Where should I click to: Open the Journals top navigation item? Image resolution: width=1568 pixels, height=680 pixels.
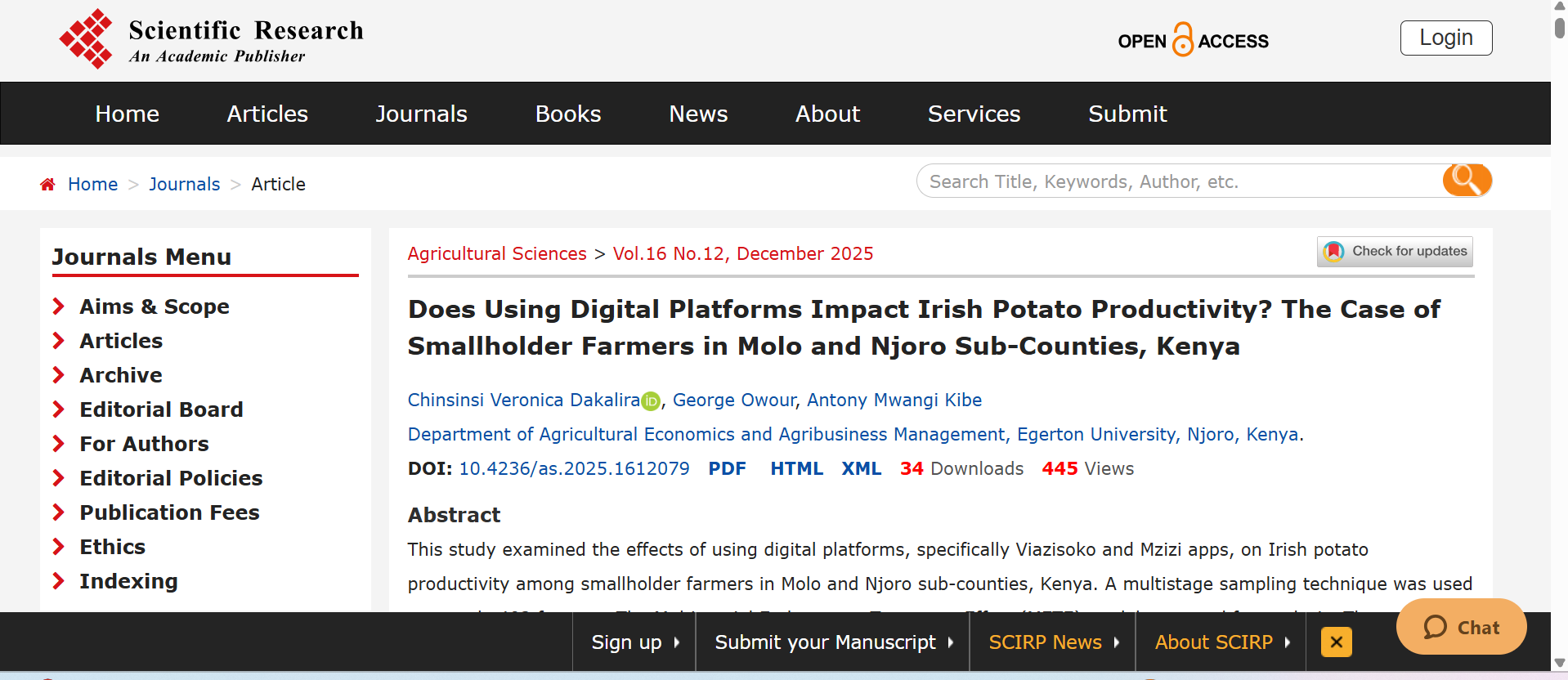(421, 114)
